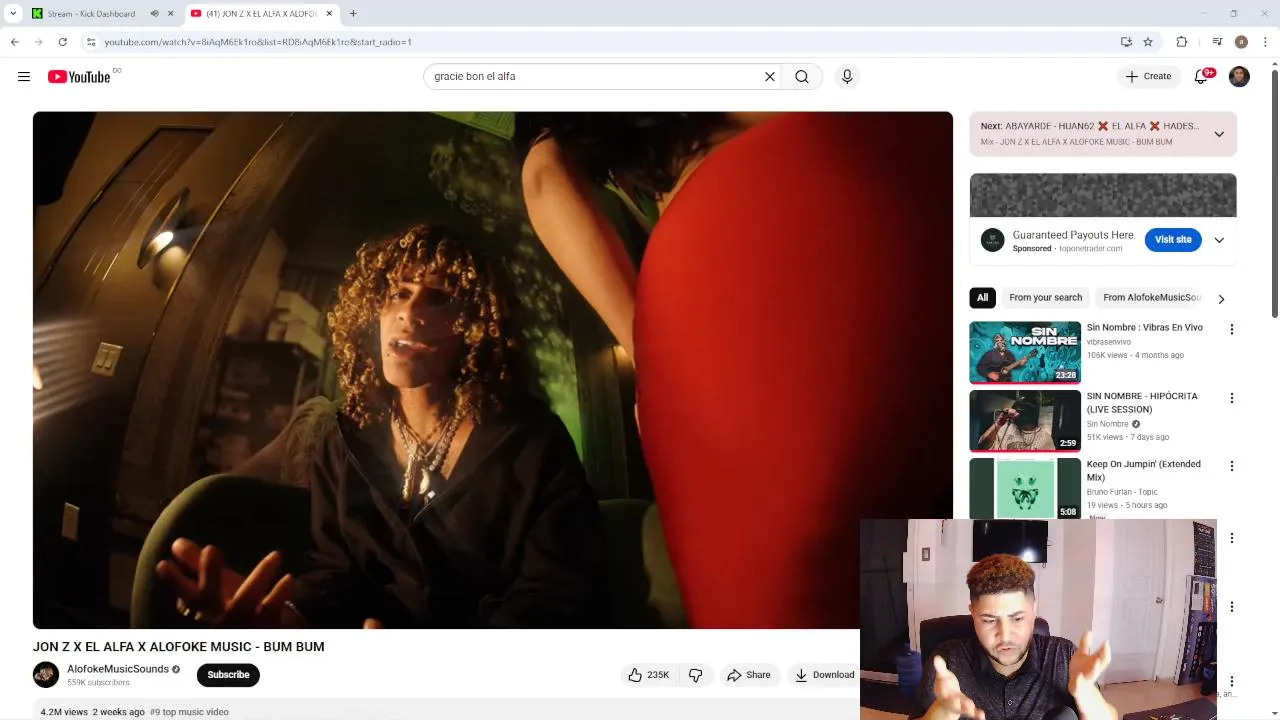Image resolution: width=1280 pixels, height=720 pixels.
Task: Click vibrasenvivo channel name
Action: (x=1108, y=342)
